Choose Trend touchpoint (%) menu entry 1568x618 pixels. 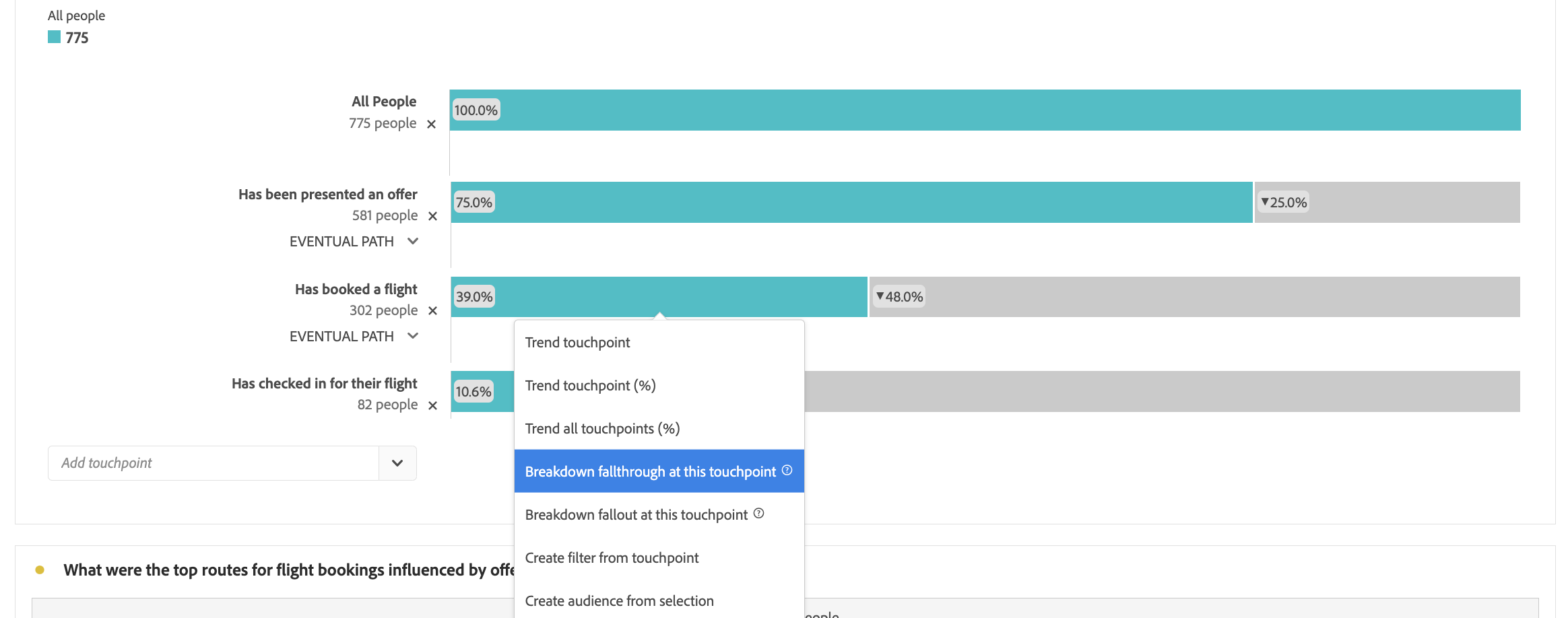click(659, 386)
